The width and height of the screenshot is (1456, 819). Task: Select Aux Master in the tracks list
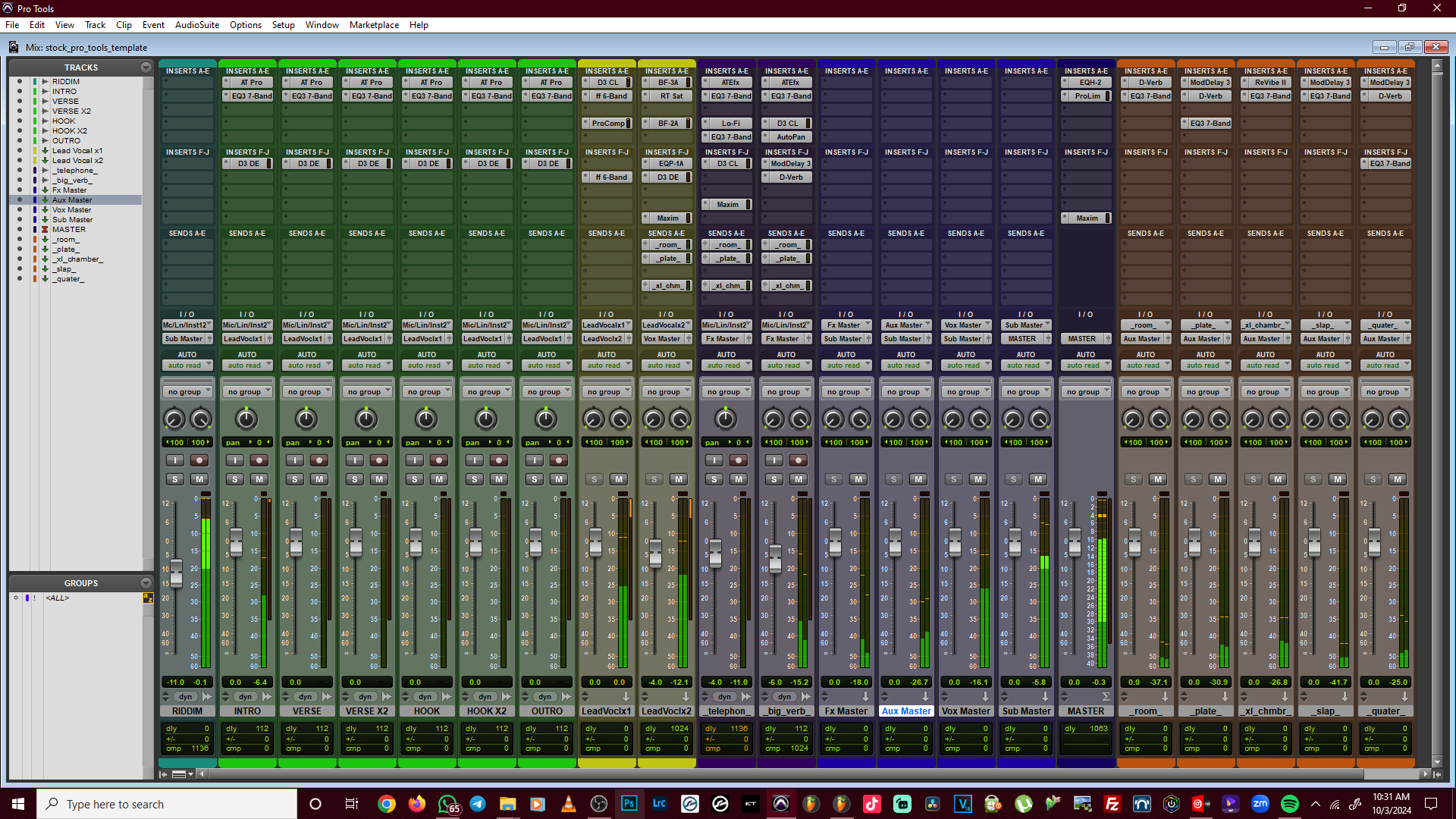[x=72, y=200]
